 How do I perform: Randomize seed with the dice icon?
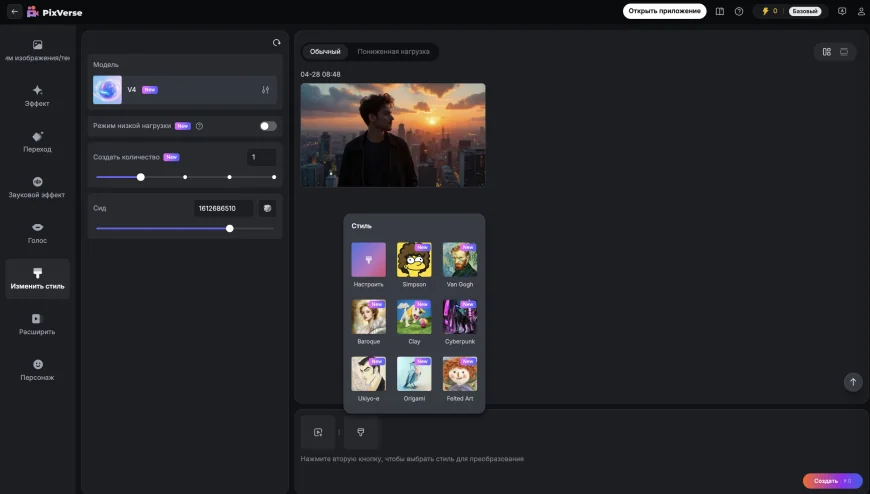point(267,208)
